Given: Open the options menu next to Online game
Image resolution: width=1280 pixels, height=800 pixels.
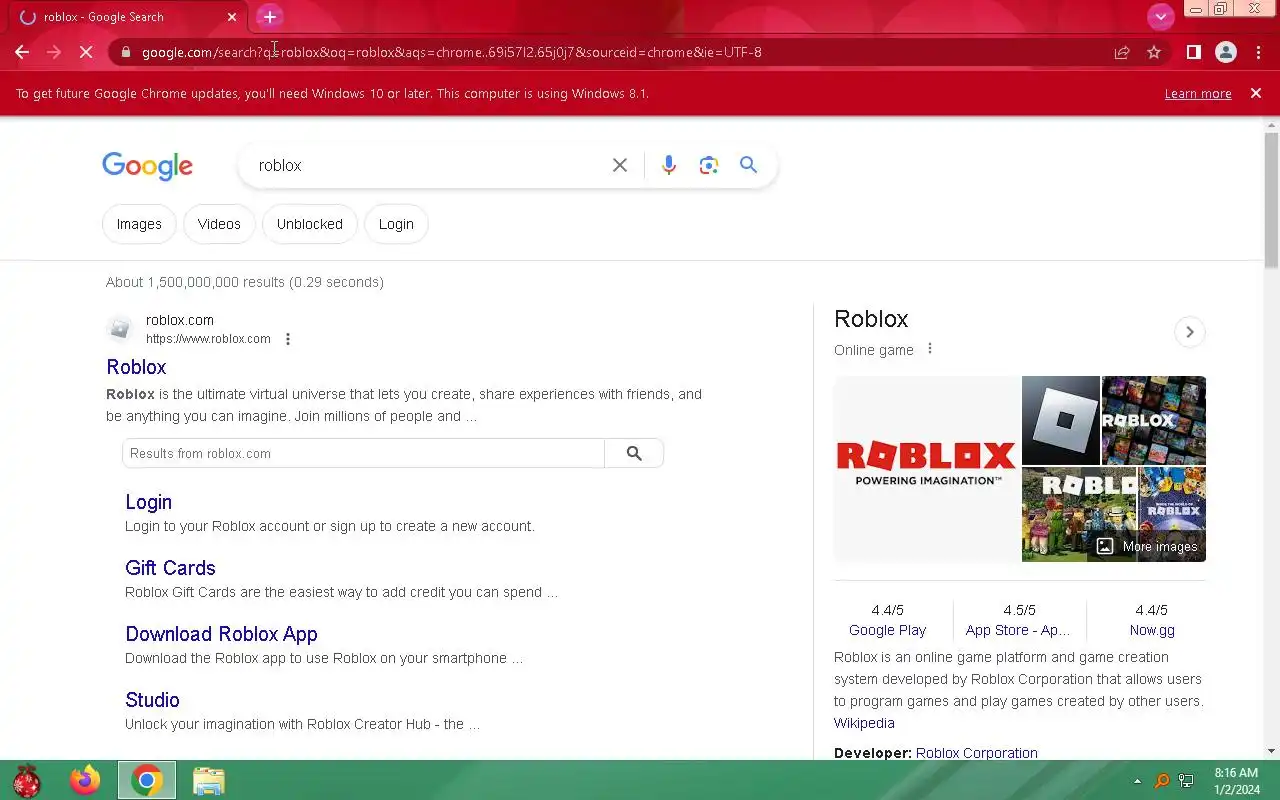Looking at the screenshot, I should point(930,349).
